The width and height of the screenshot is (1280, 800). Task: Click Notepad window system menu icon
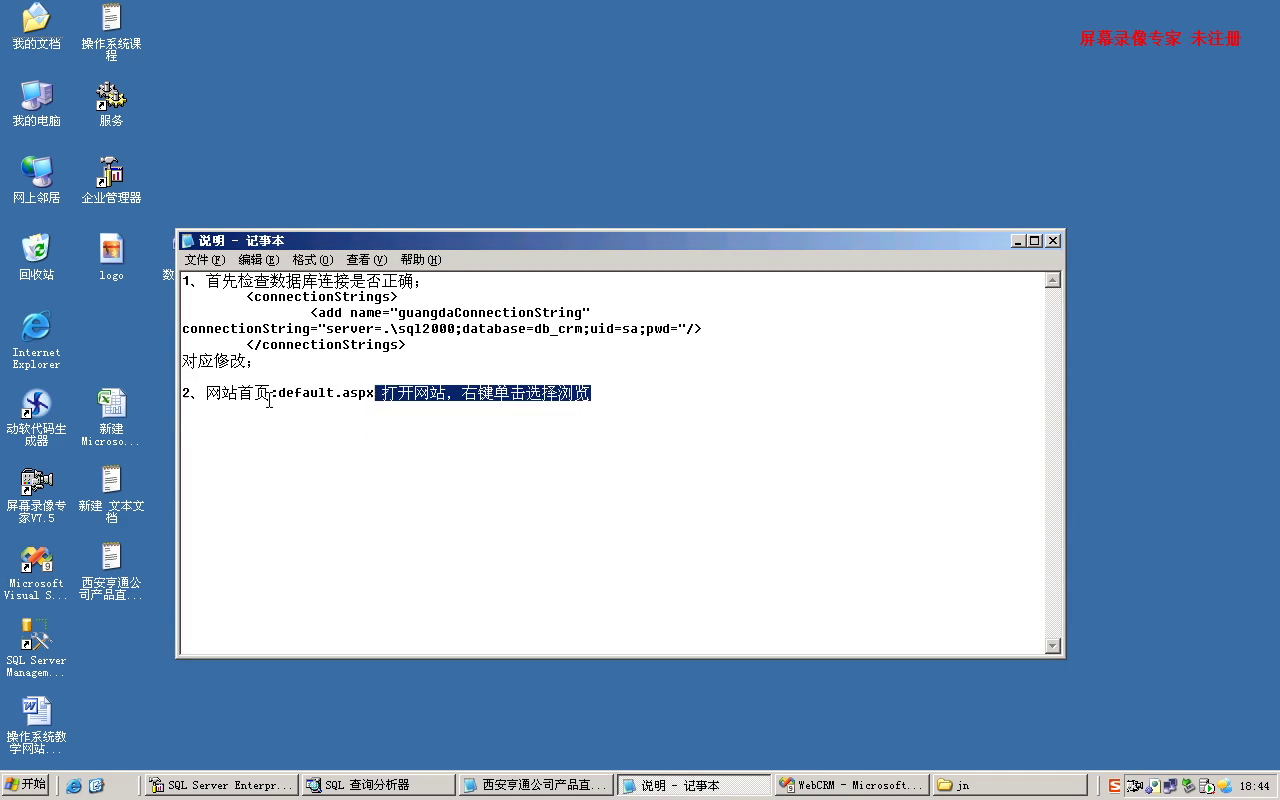[x=188, y=241]
